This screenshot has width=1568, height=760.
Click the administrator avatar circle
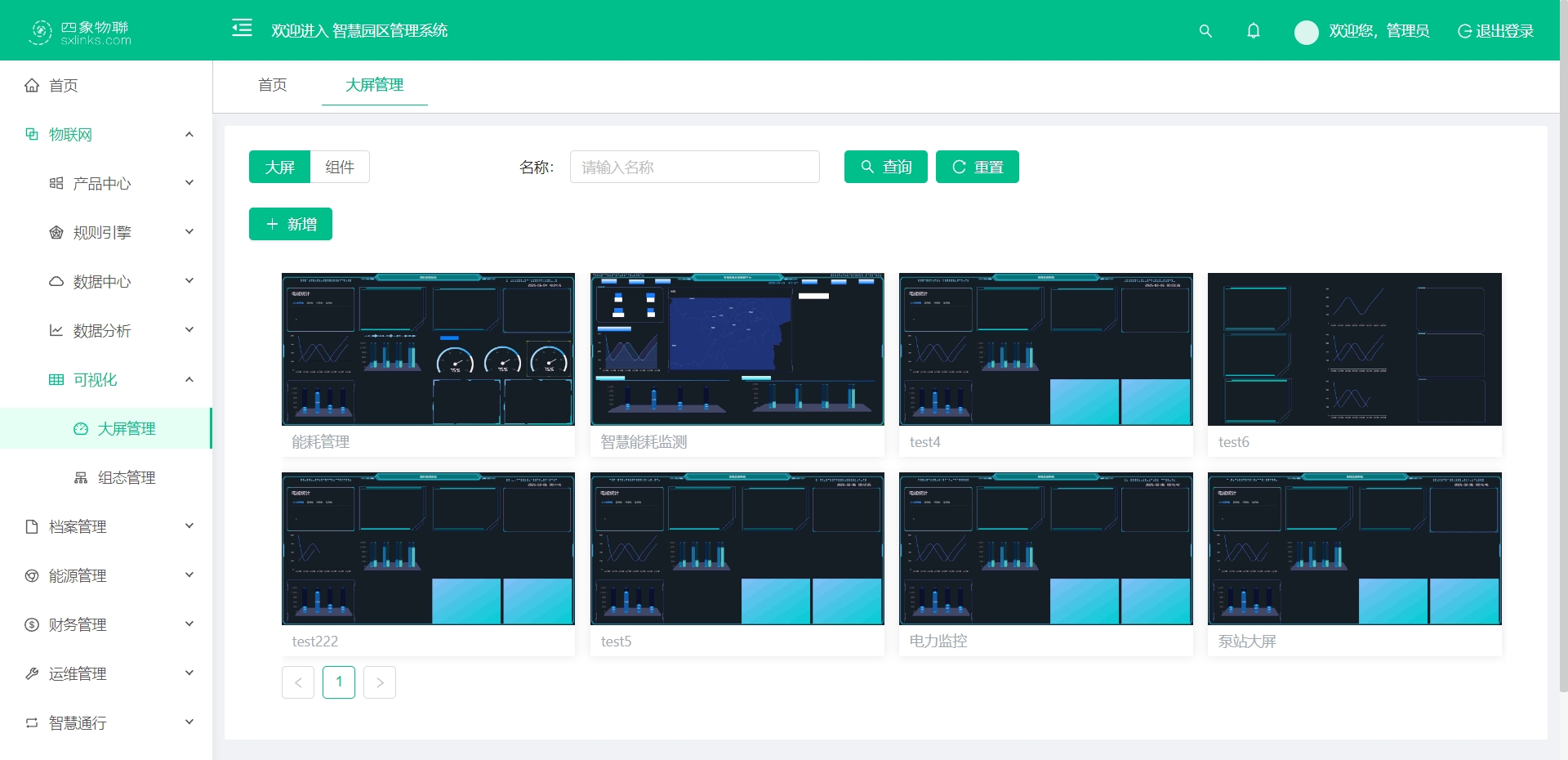pos(1306,32)
